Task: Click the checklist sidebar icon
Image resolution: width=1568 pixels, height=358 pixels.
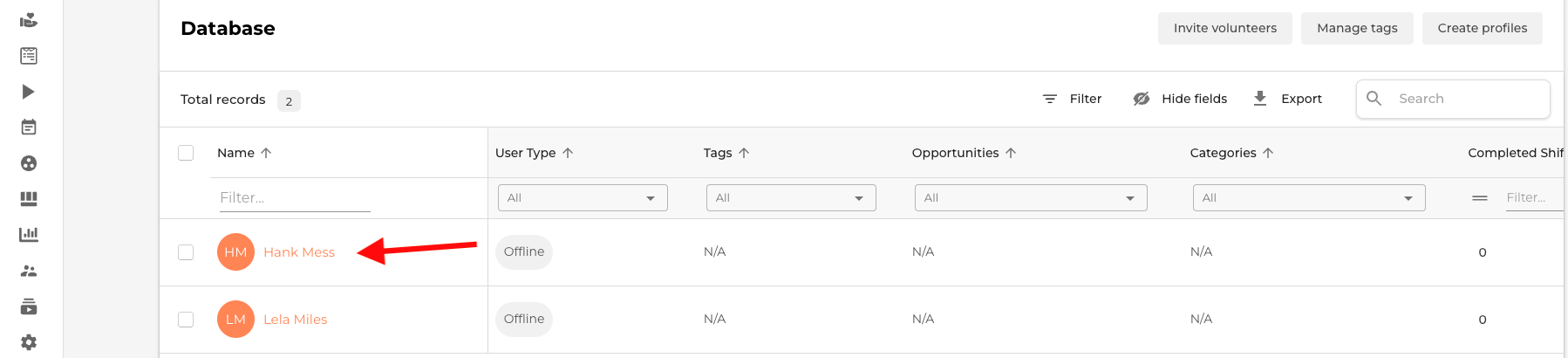Action: pyautogui.click(x=29, y=56)
